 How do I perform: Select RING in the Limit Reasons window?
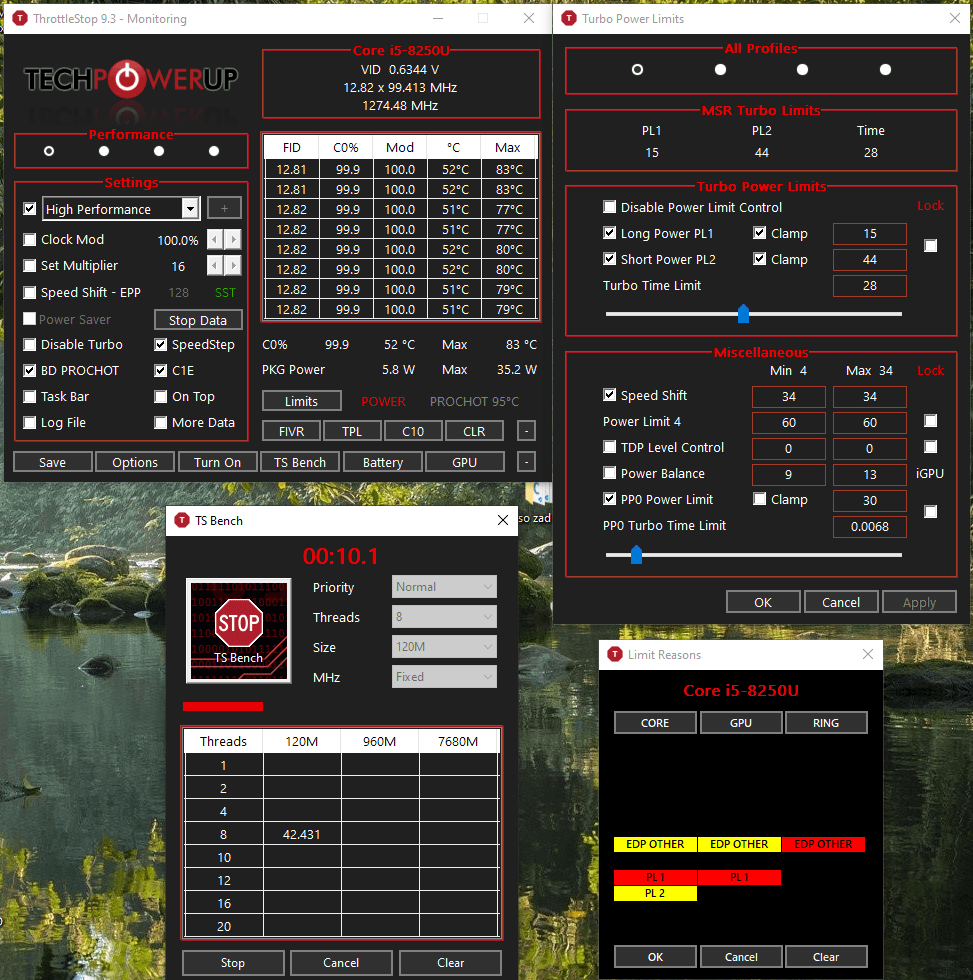tap(826, 722)
